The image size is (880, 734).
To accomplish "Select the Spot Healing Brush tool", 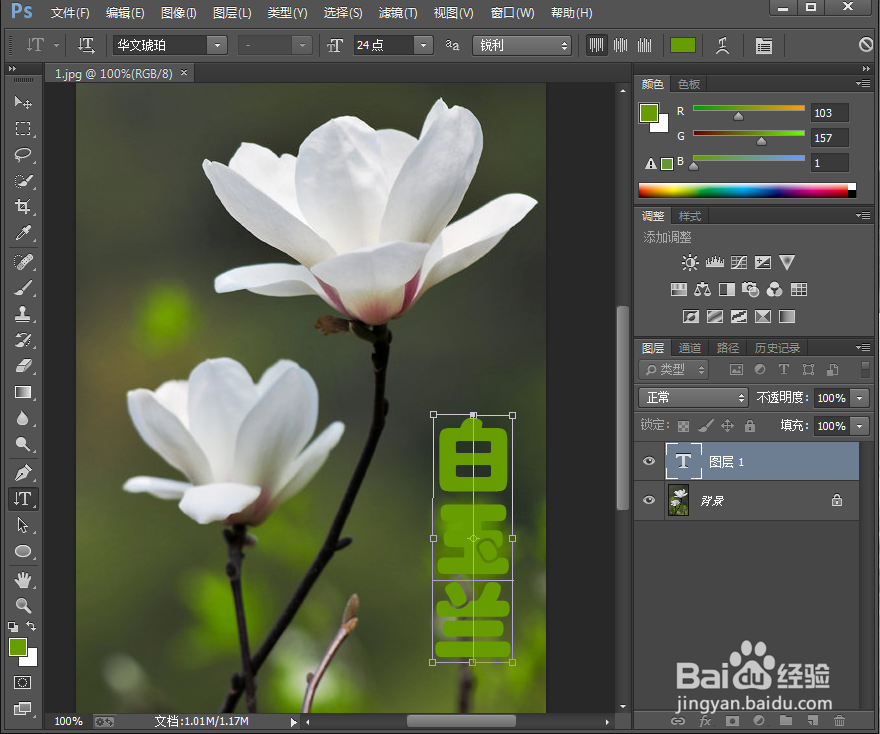I will (23, 262).
